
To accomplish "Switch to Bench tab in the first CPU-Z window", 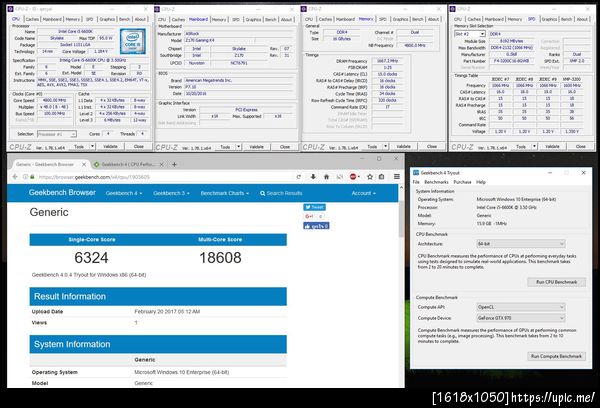I will (x=124, y=19).
